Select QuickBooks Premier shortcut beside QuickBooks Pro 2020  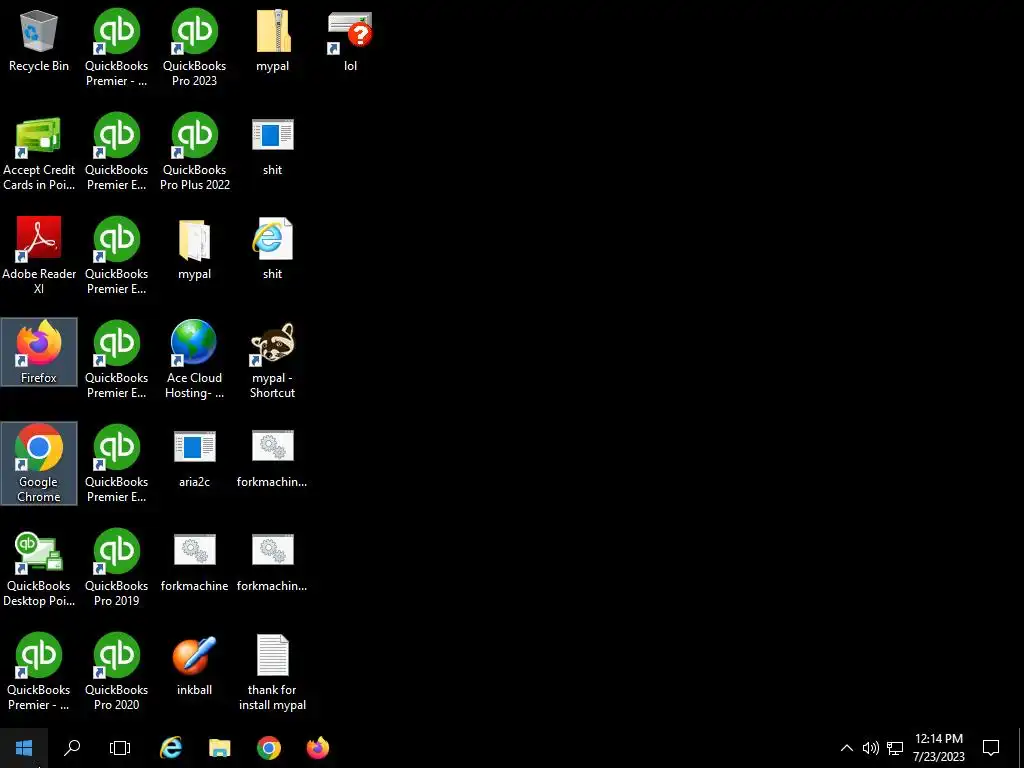pyautogui.click(x=39, y=672)
